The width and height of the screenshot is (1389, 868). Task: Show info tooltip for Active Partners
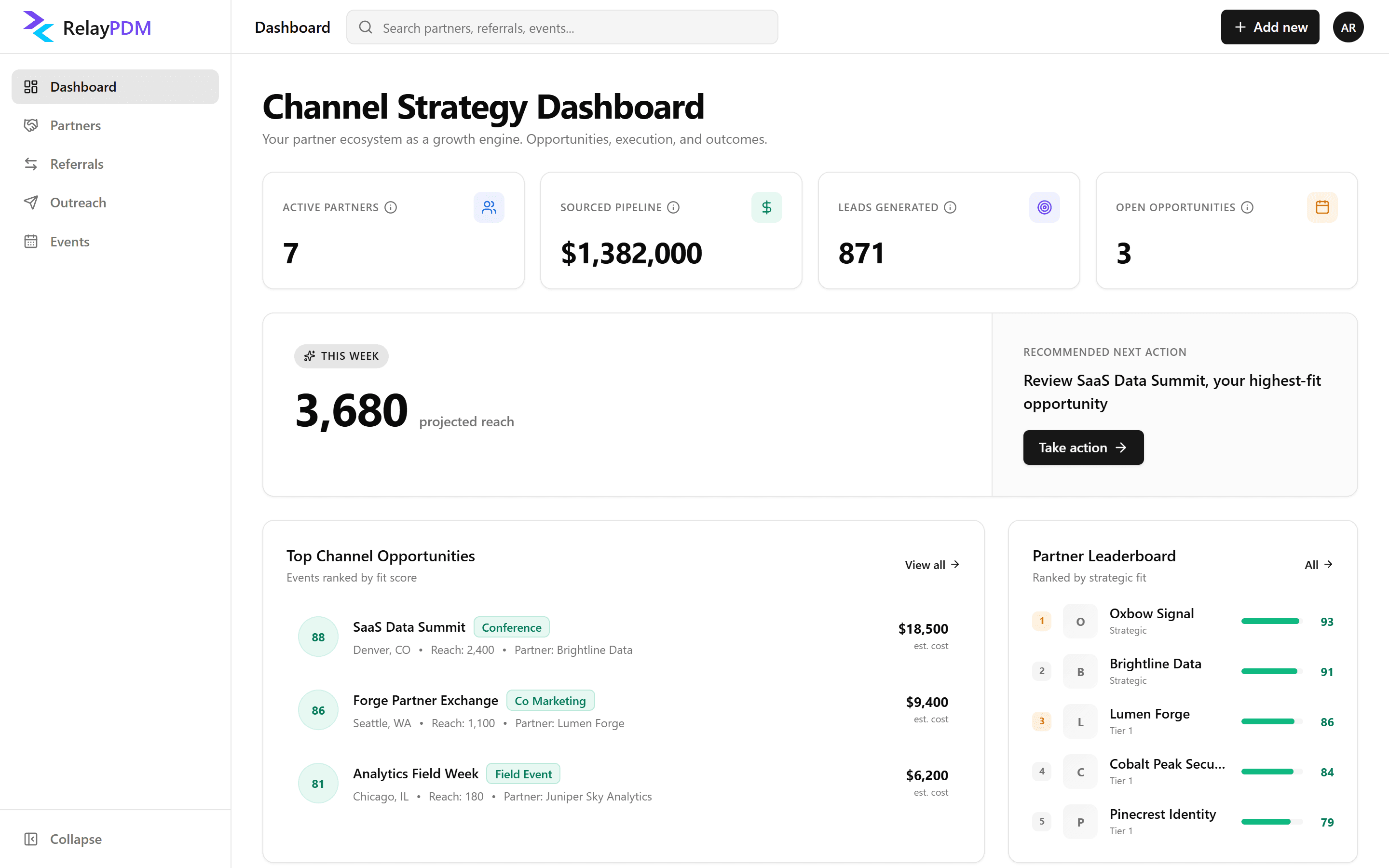click(x=391, y=207)
